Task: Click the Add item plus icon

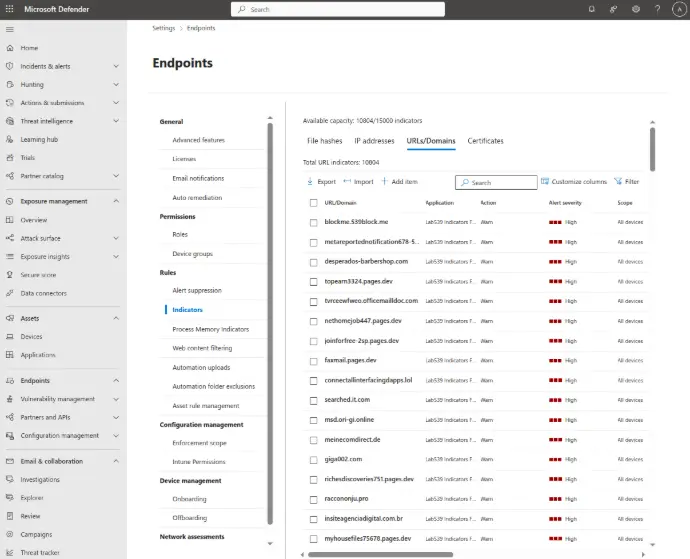Action: pyautogui.click(x=384, y=181)
